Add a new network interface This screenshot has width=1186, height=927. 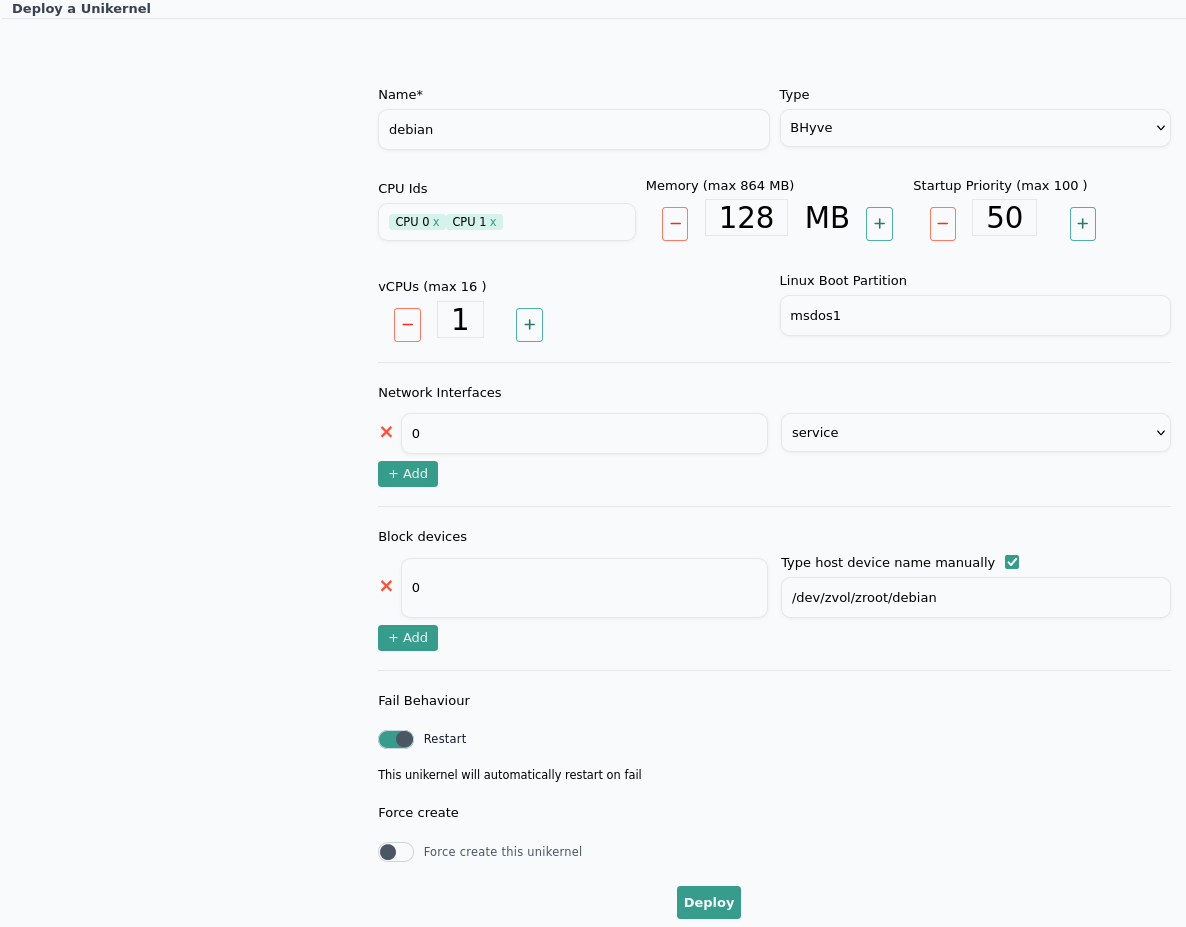pos(408,474)
